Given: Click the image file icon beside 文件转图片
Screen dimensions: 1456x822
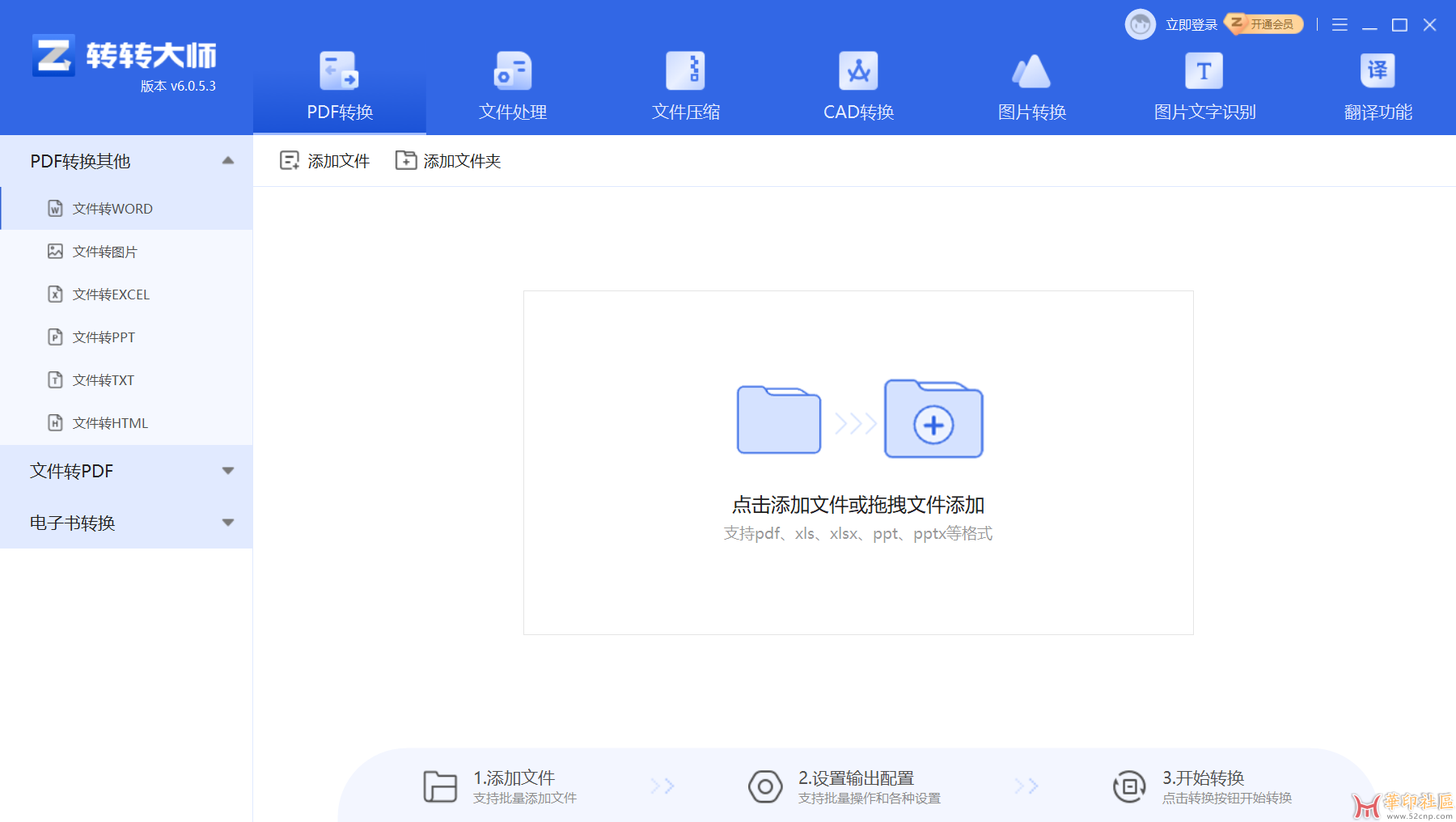Looking at the screenshot, I should click(55, 252).
